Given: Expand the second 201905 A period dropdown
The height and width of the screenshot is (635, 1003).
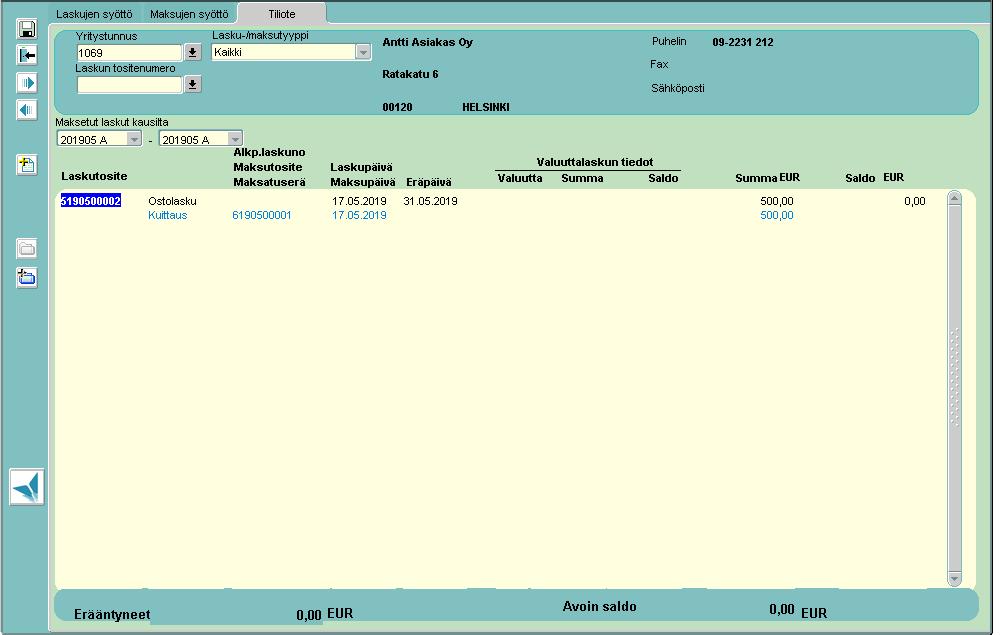Looking at the screenshot, I should pos(235,139).
